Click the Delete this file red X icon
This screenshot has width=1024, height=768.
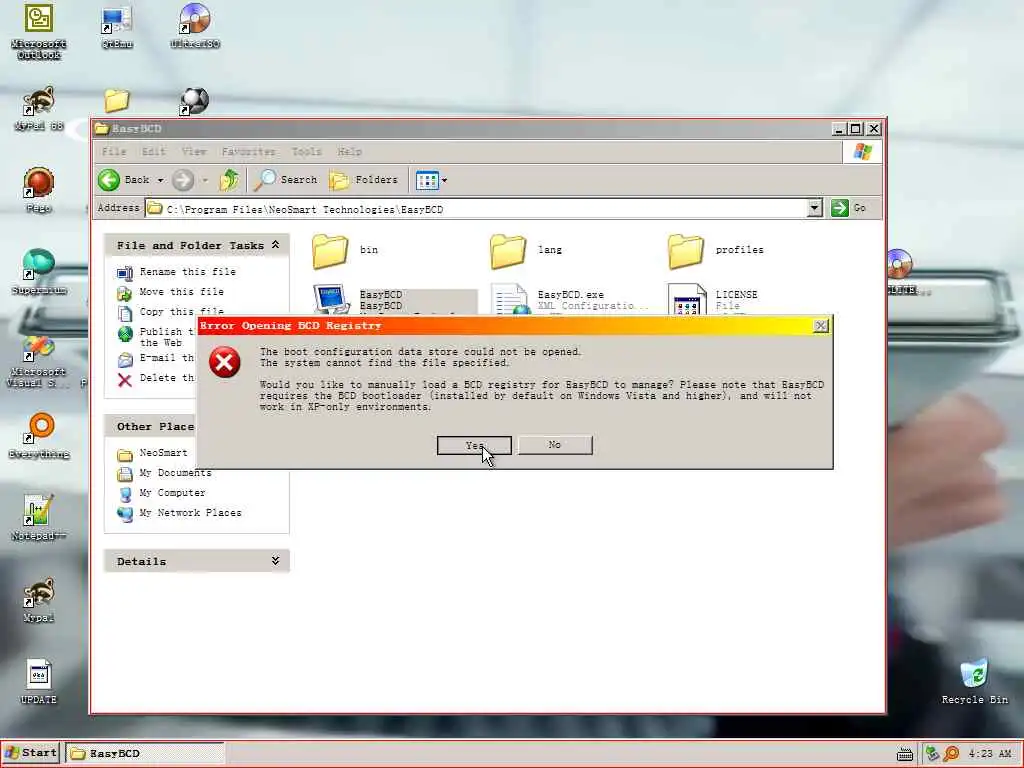tap(125, 380)
